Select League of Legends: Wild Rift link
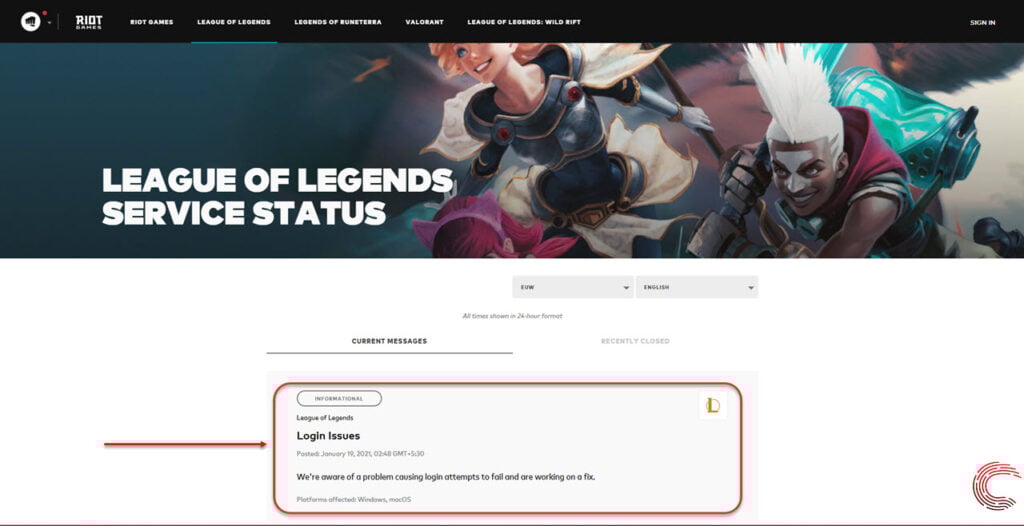 pos(524,22)
